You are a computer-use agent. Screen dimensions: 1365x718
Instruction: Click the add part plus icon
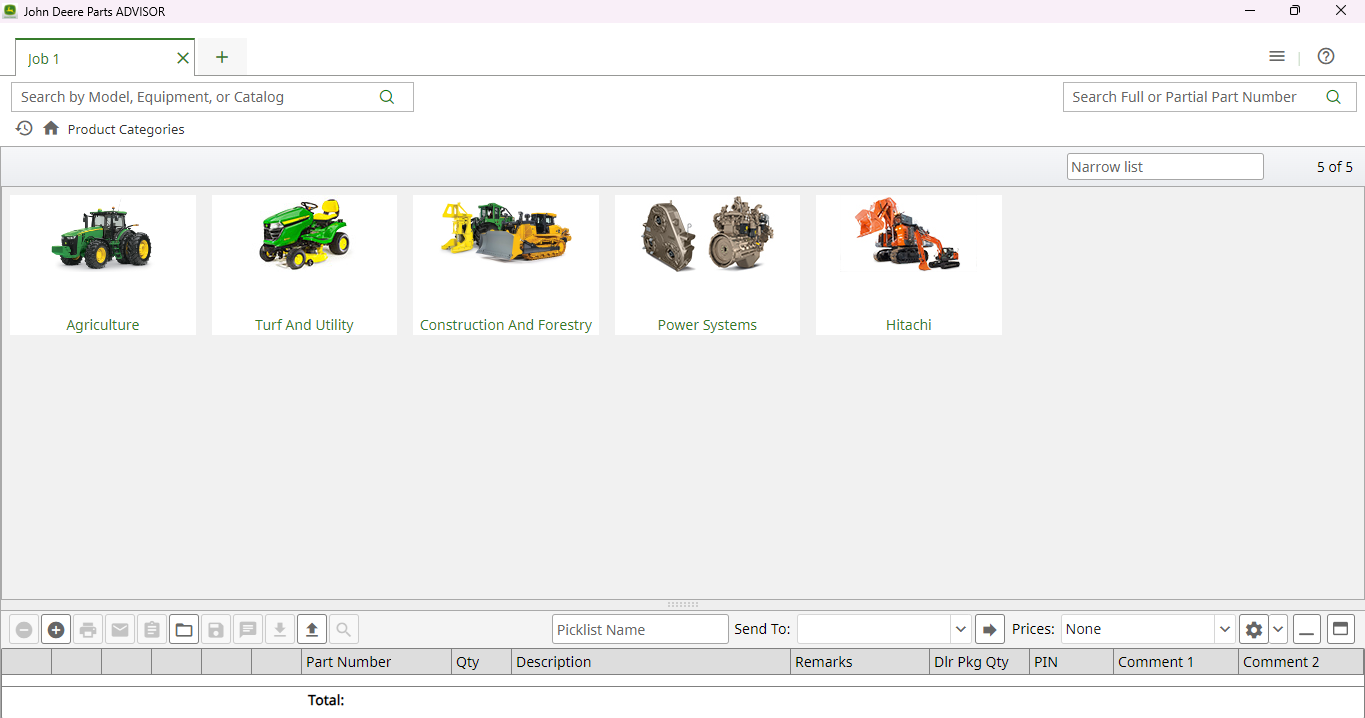pos(56,630)
